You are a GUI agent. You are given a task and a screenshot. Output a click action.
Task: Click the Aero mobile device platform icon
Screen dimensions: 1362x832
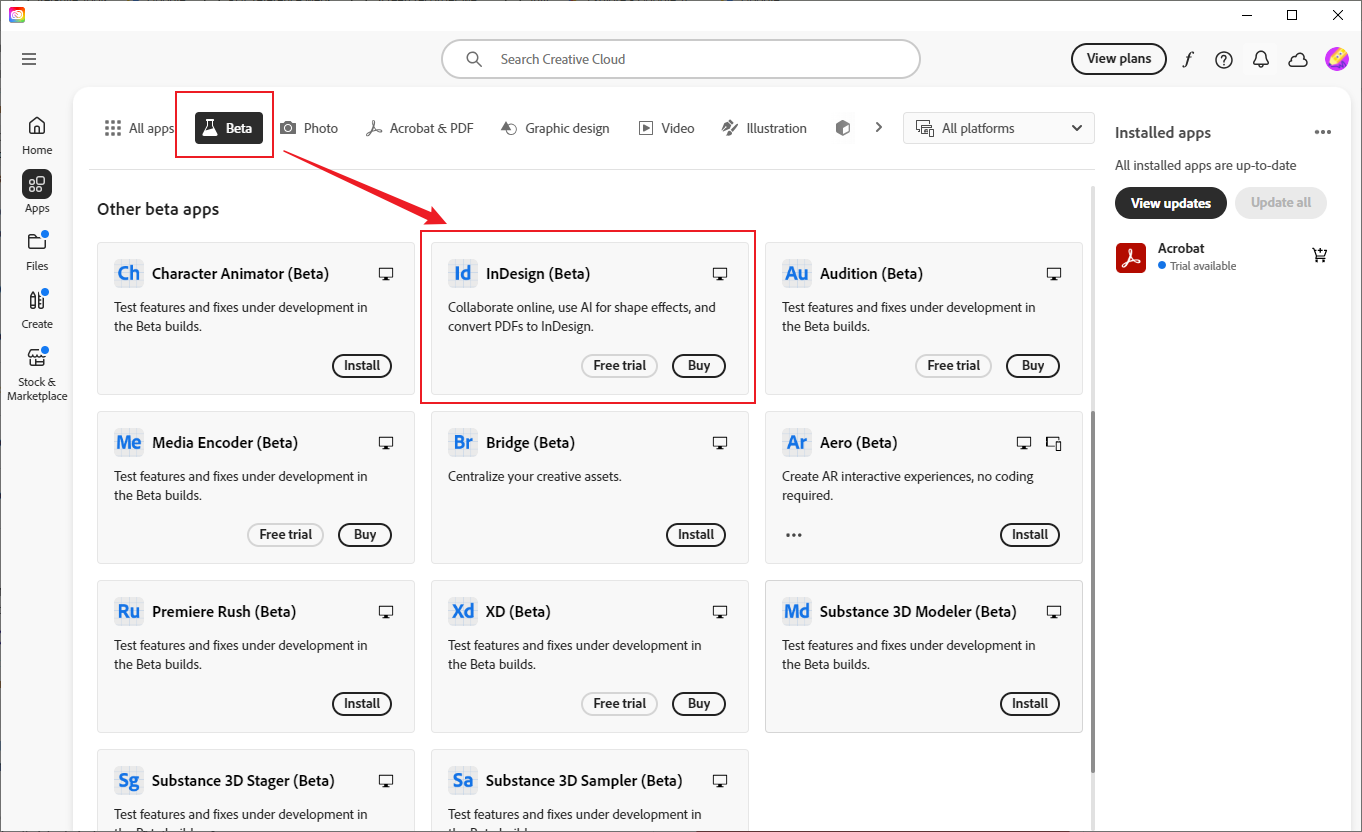(x=1053, y=443)
